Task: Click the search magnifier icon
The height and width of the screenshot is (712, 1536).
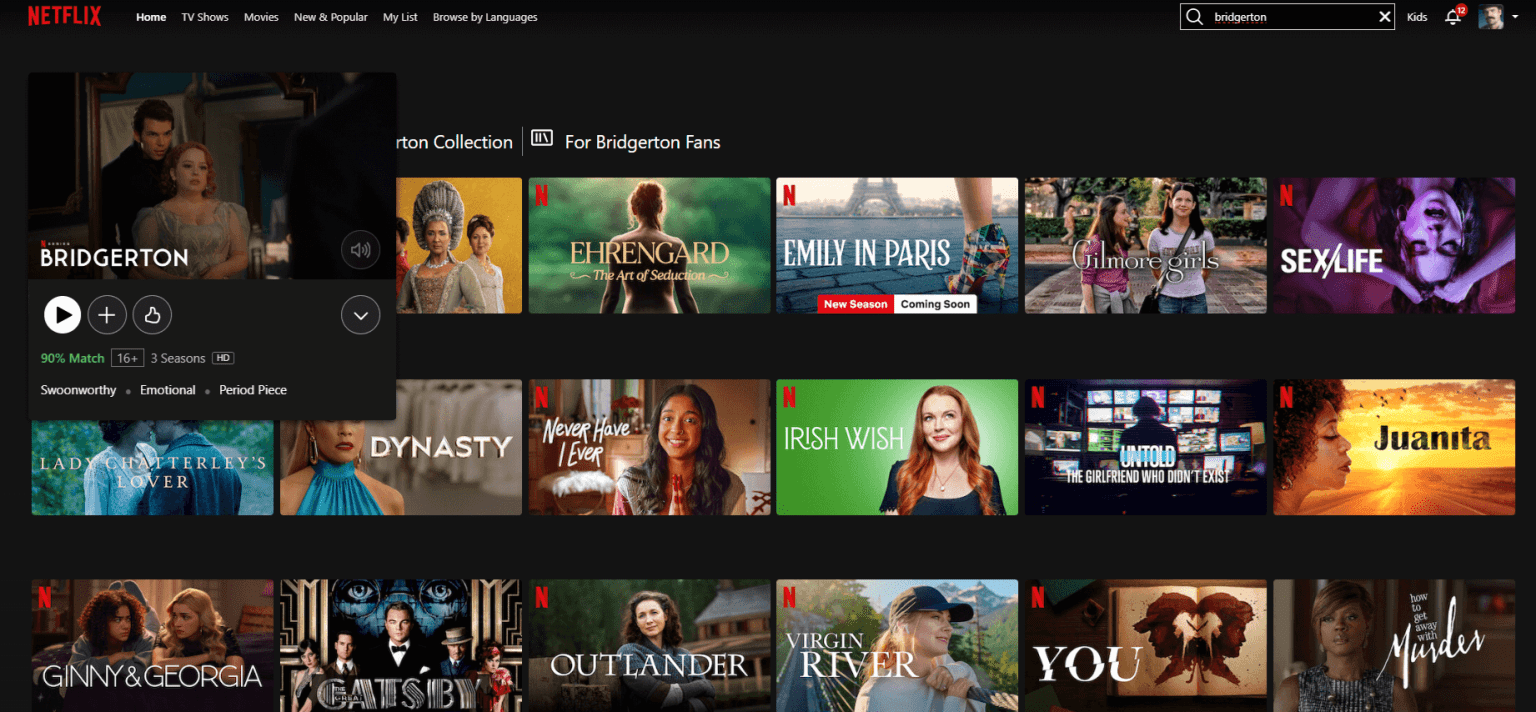Action: (x=1194, y=17)
